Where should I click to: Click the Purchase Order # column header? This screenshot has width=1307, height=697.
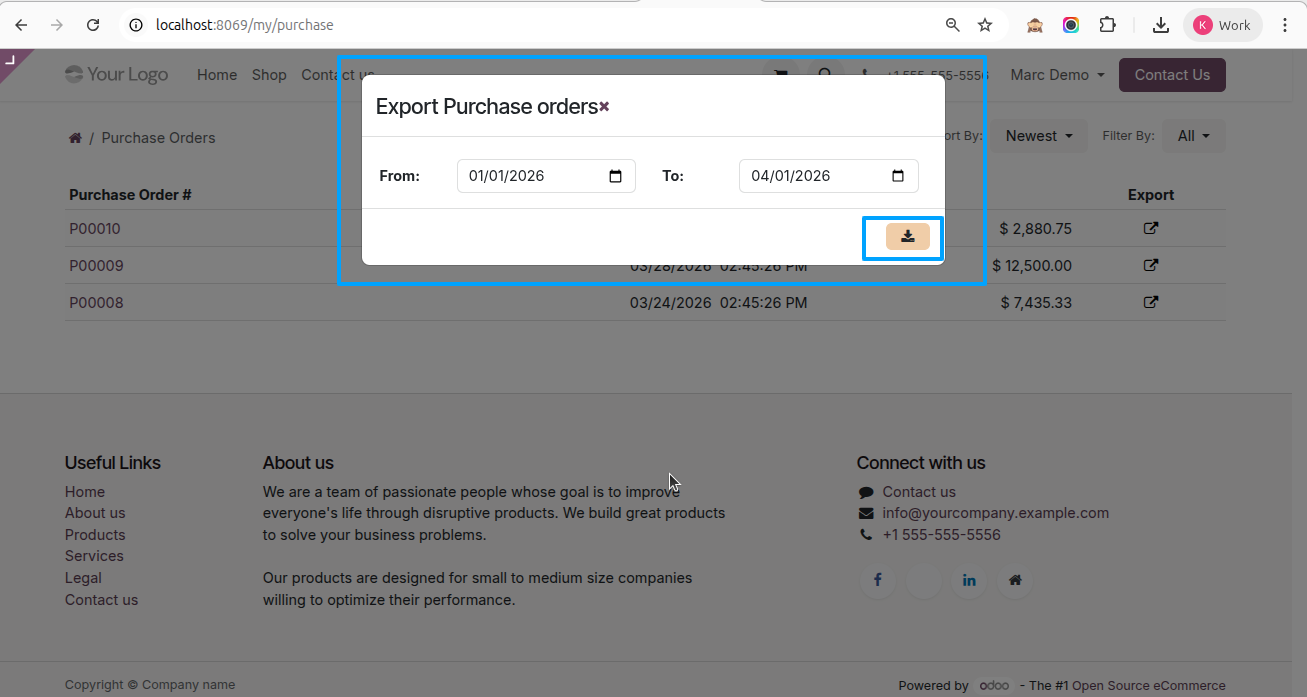[130, 195]
